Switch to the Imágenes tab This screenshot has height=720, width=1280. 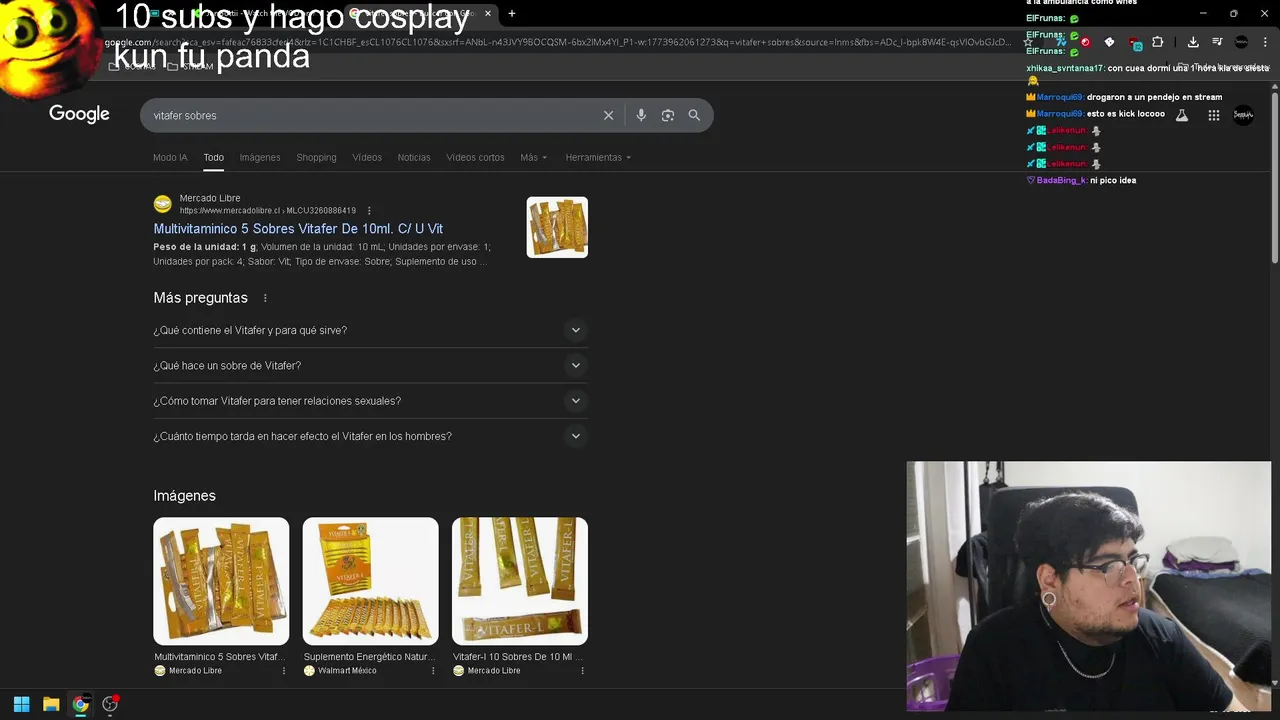click(260, 157)
